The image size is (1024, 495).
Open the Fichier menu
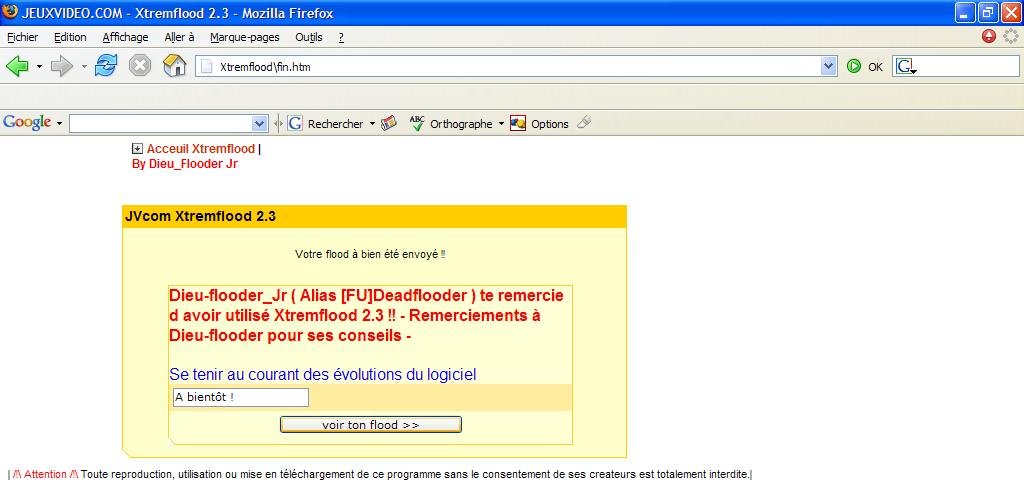(22, 37)
